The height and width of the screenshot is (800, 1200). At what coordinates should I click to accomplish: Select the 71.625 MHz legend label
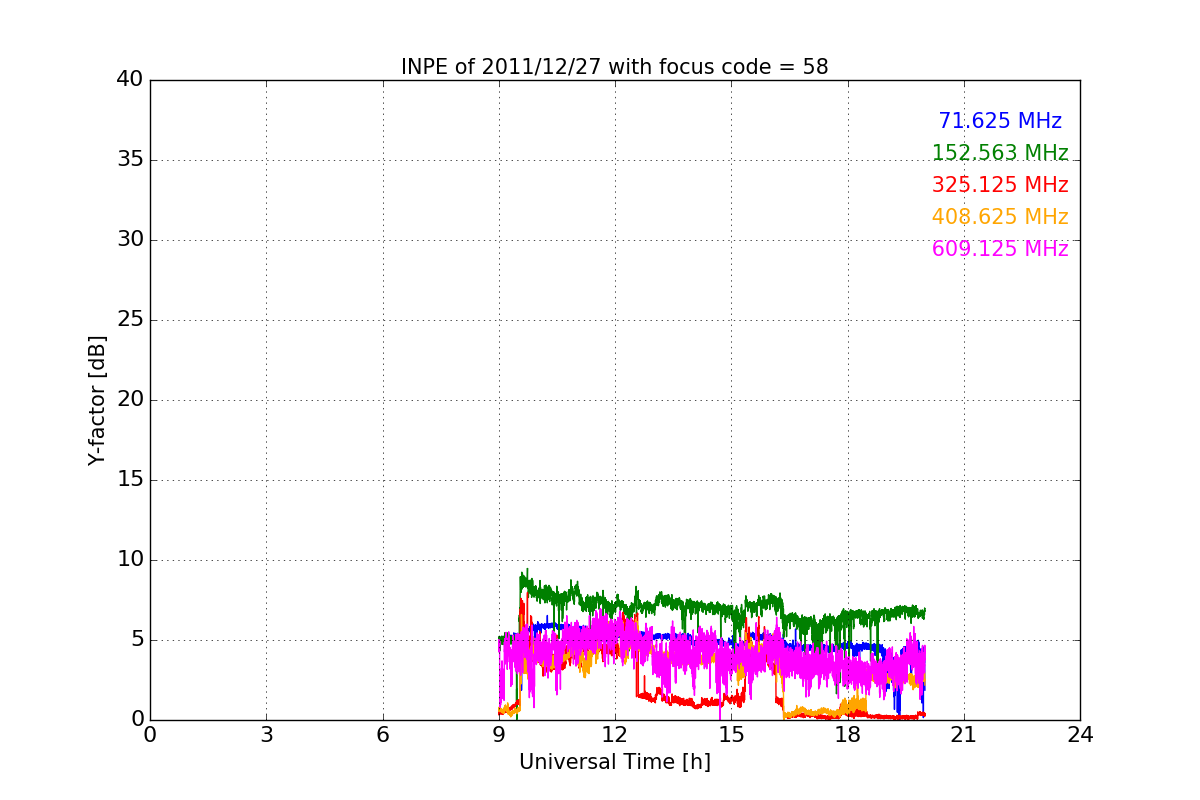point(1000,121)
